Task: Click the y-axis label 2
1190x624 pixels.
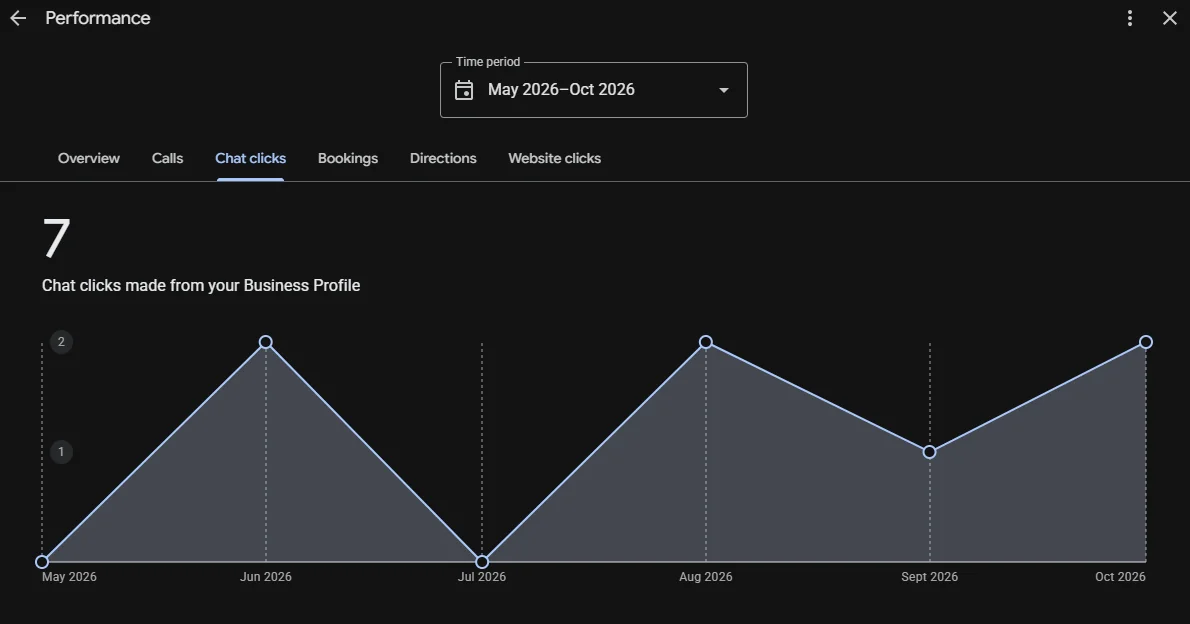Action: 61,342
